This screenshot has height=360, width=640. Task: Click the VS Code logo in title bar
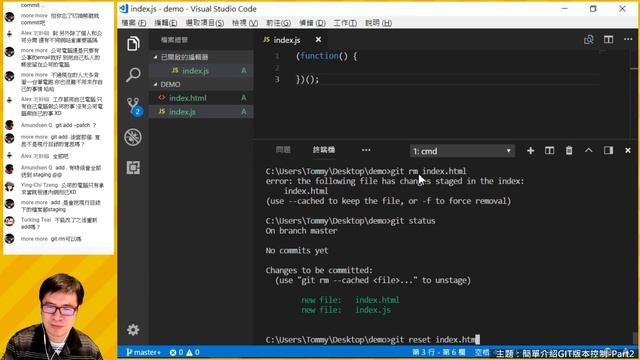pos(124,9)
